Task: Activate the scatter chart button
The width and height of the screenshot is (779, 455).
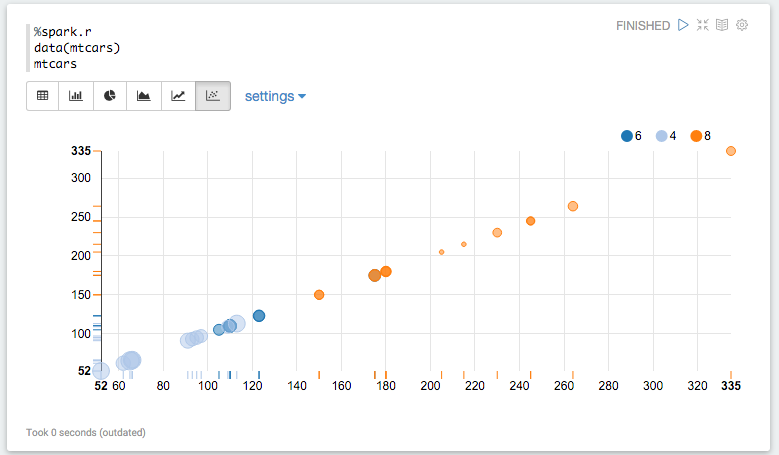Action: click(x=212, y=96)
